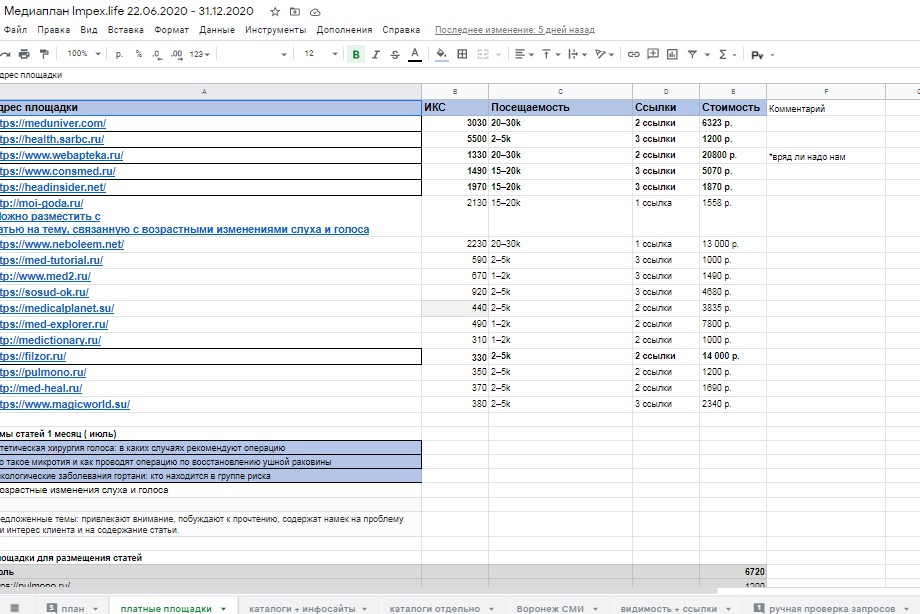The height and width of the screenshot is (614, 920).
Task: Toggle strikethrough formatting
Action: click(x=395, y=54)
